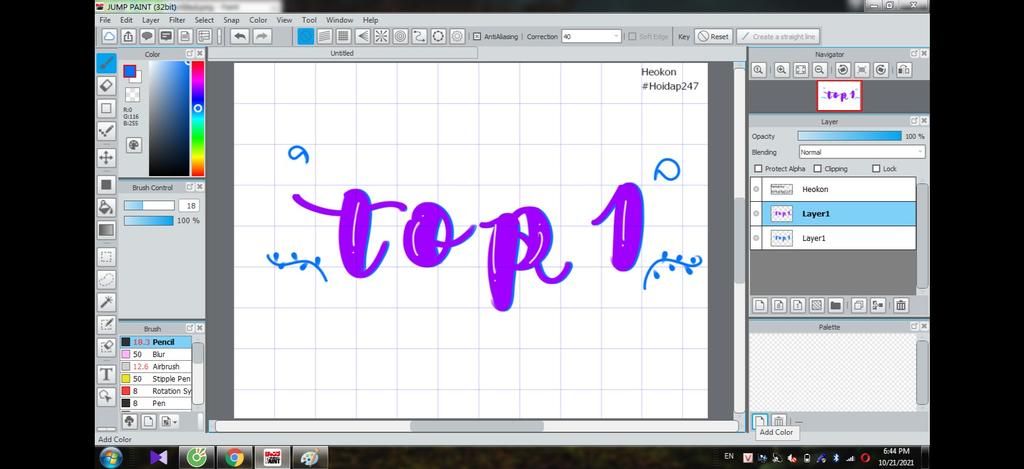Hide the highlighted Layer1 layer
The image size is (1024, 469).
click(x=756, y=214)
